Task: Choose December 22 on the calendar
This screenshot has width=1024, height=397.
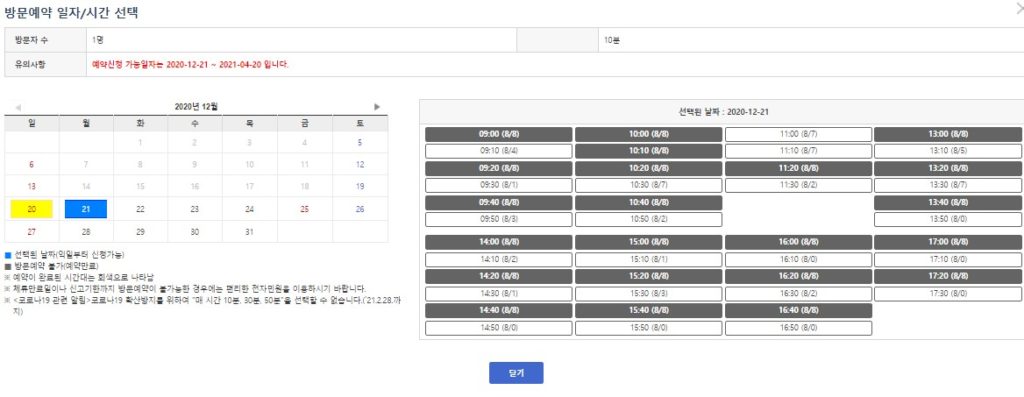Action: pos(140,210)
